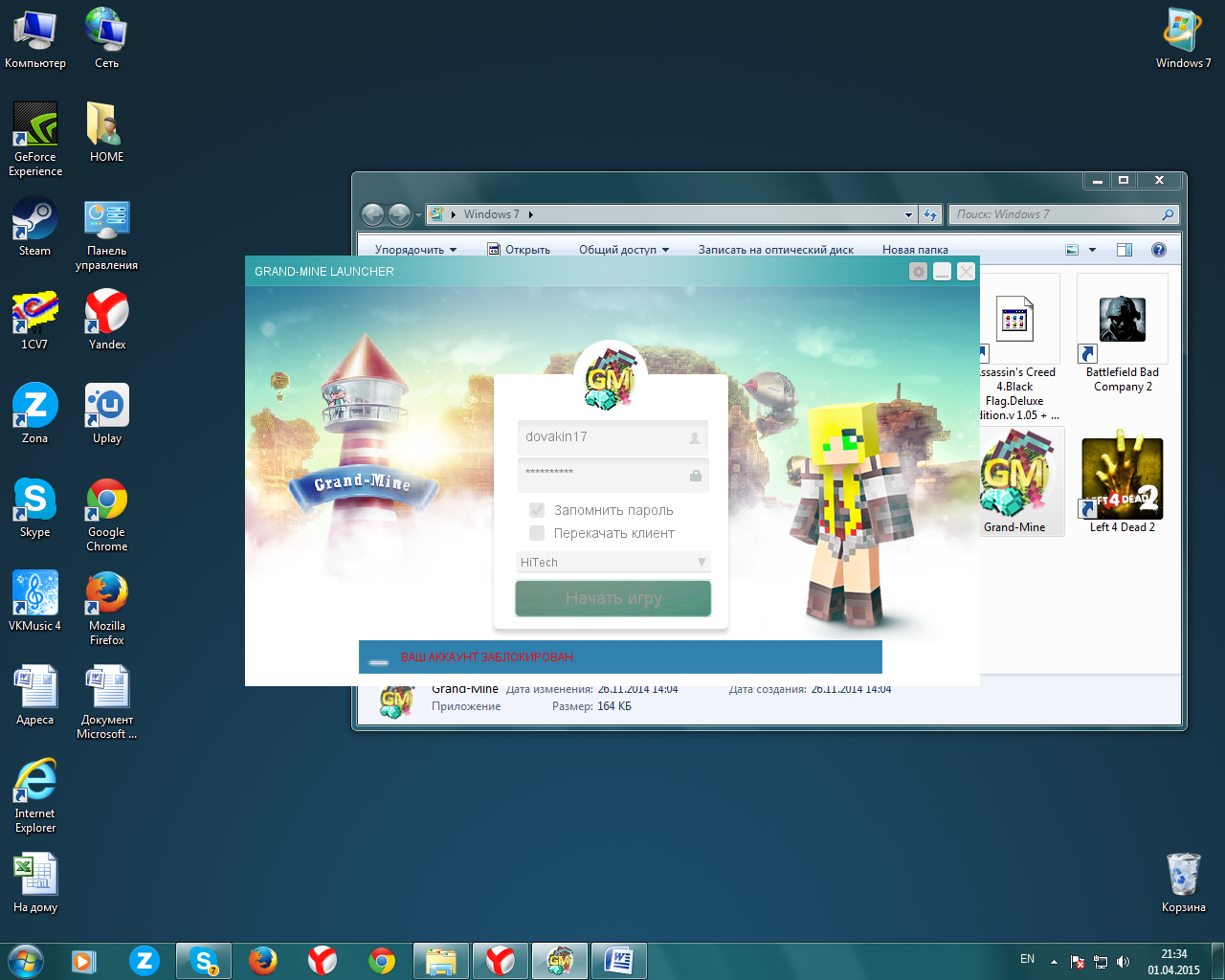
Task: Expand breadcrumb arrow after Windows 7
Action: pos(531,214)
